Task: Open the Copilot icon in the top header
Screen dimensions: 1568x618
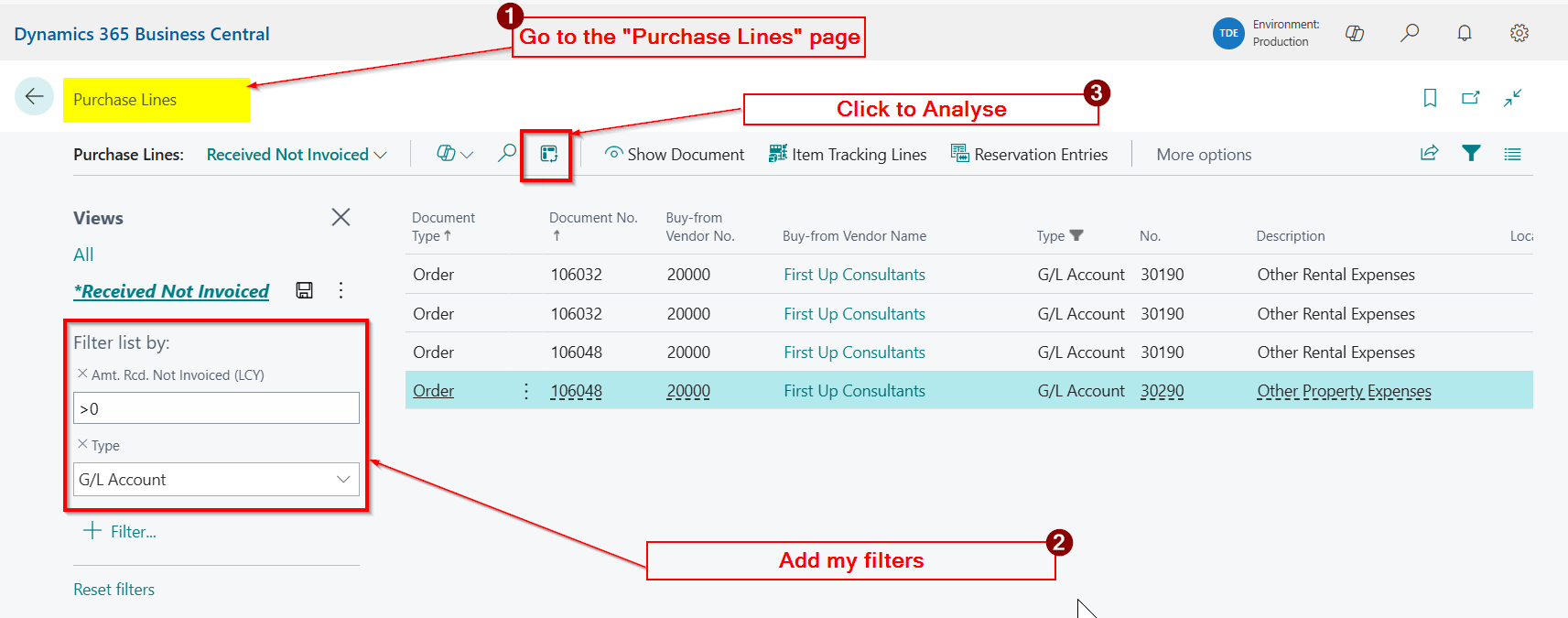Action: pyautogui.click(x=1355, y=34)
